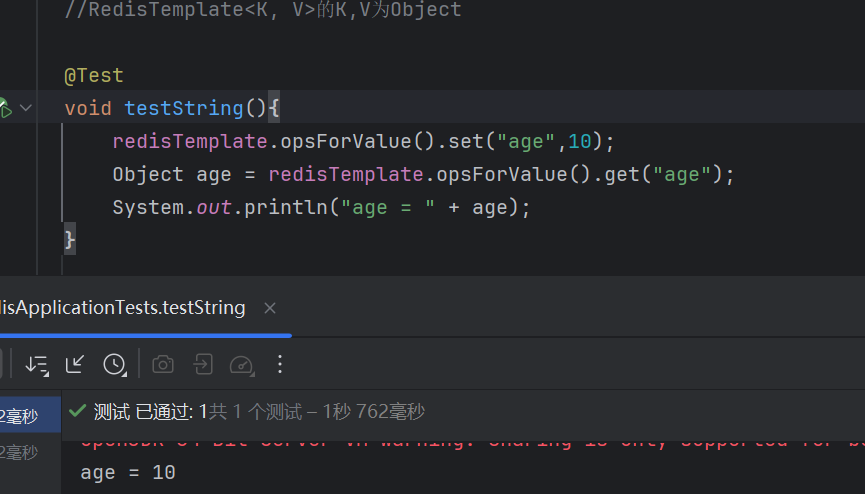Screen dimensions: 865x494
Task: Click the camera snapshot icon
Action: click(x=163, y=365)
